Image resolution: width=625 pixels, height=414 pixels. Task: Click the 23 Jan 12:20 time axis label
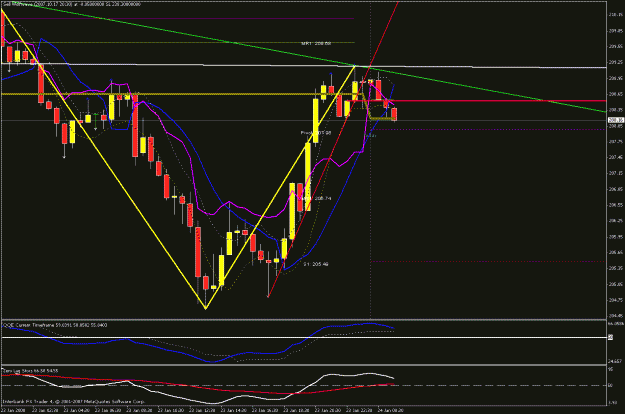tap(202, 410)
